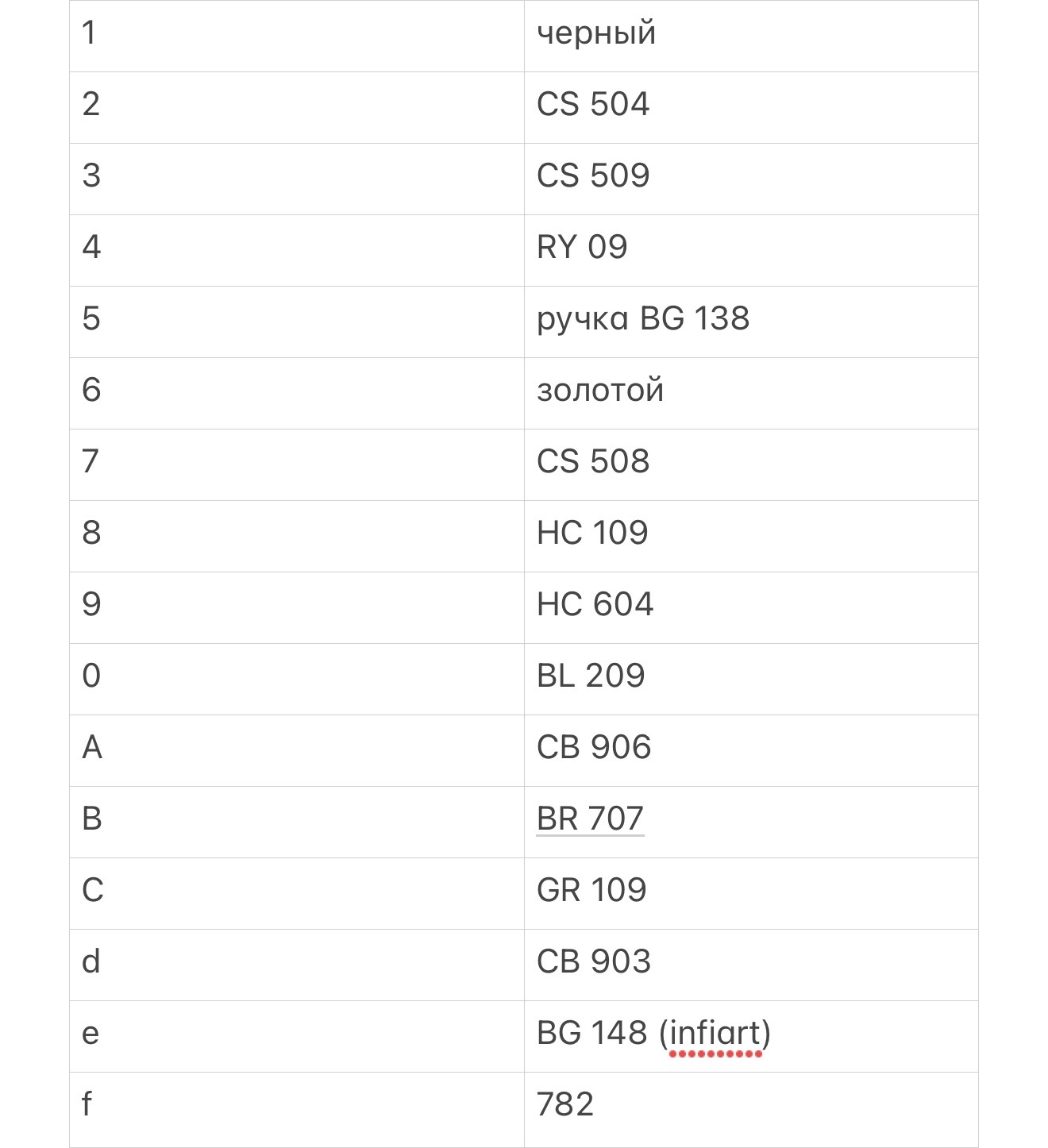The width and height of the screenshot is (1048, 1148).
Task: Click the 'CS 509' cell
Action: (751, 179)
